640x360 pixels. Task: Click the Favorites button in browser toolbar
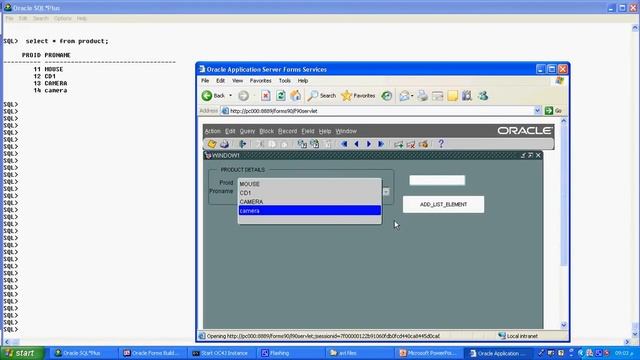point(358,96)
